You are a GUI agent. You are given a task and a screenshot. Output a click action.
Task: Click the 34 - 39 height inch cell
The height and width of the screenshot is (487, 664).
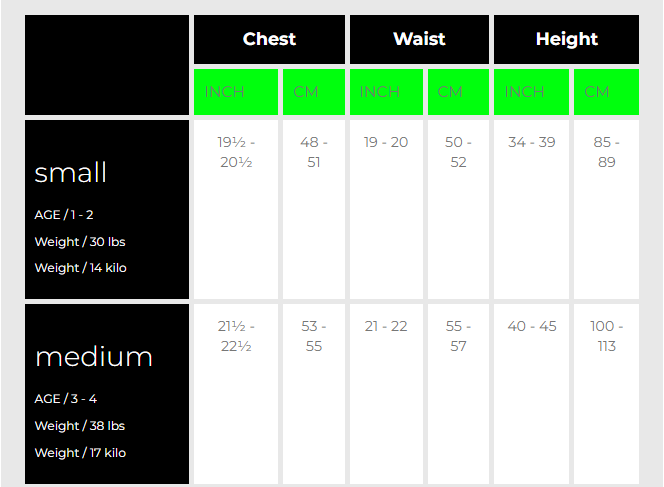[531, 142]
